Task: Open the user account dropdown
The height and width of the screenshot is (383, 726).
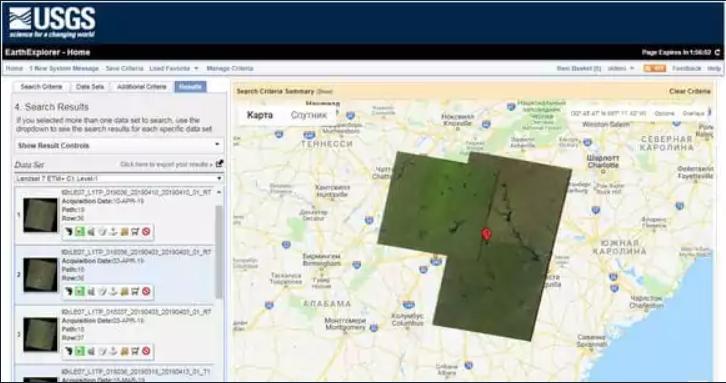Action: coord(621,68)
